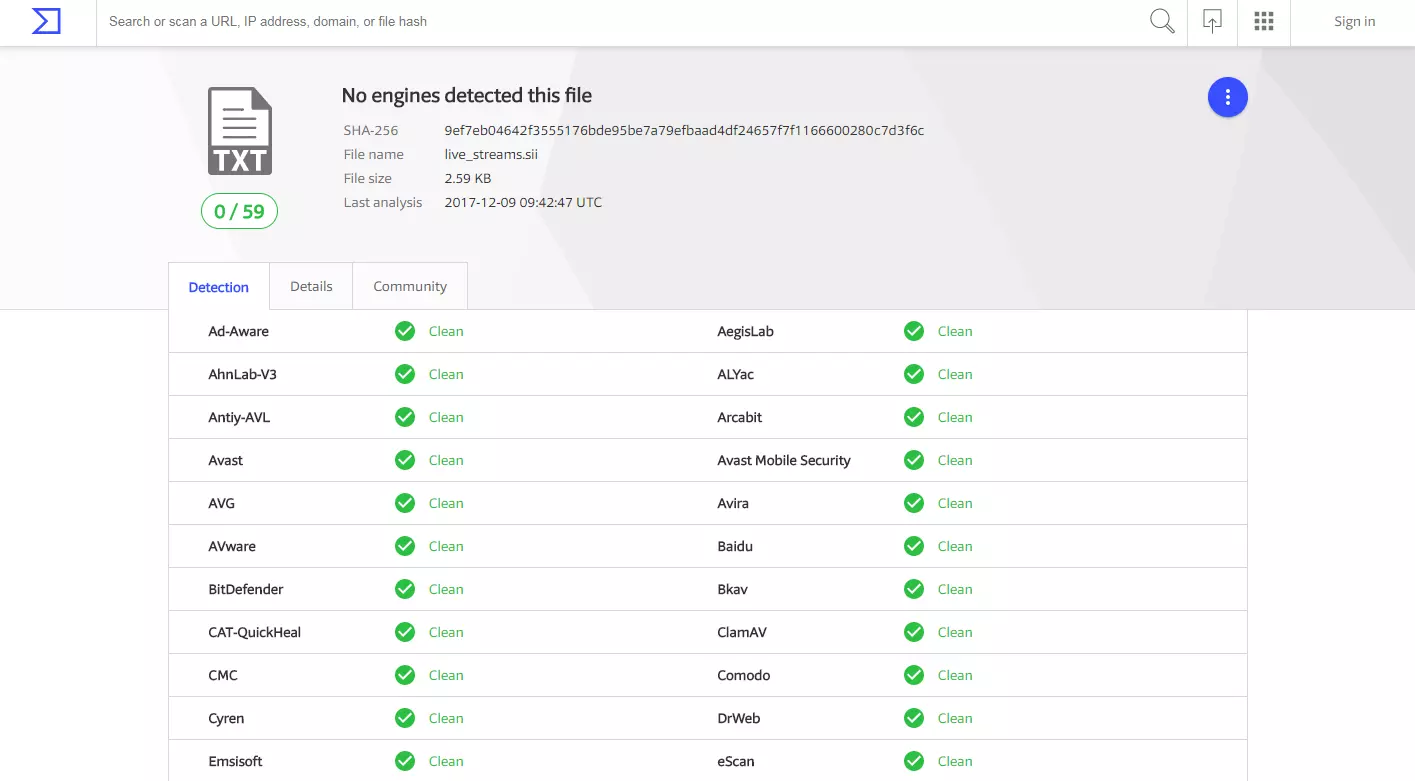This screenshot has height=781, width=1415.
Task: Click the live_streams.sii file name
Action: tap(491, 154)
